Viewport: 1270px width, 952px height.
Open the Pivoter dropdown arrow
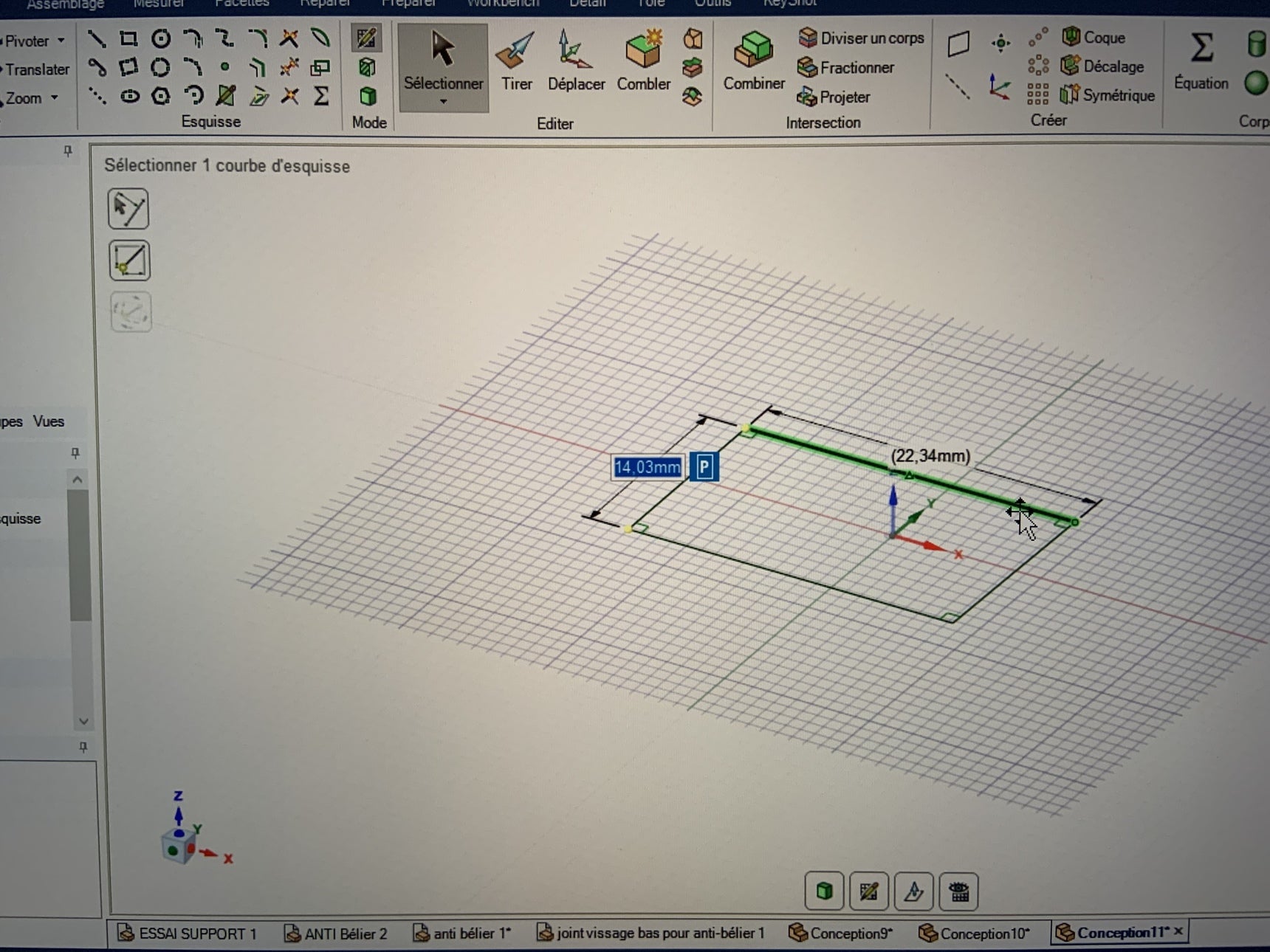pyautogui.click(x=61, y=41)
